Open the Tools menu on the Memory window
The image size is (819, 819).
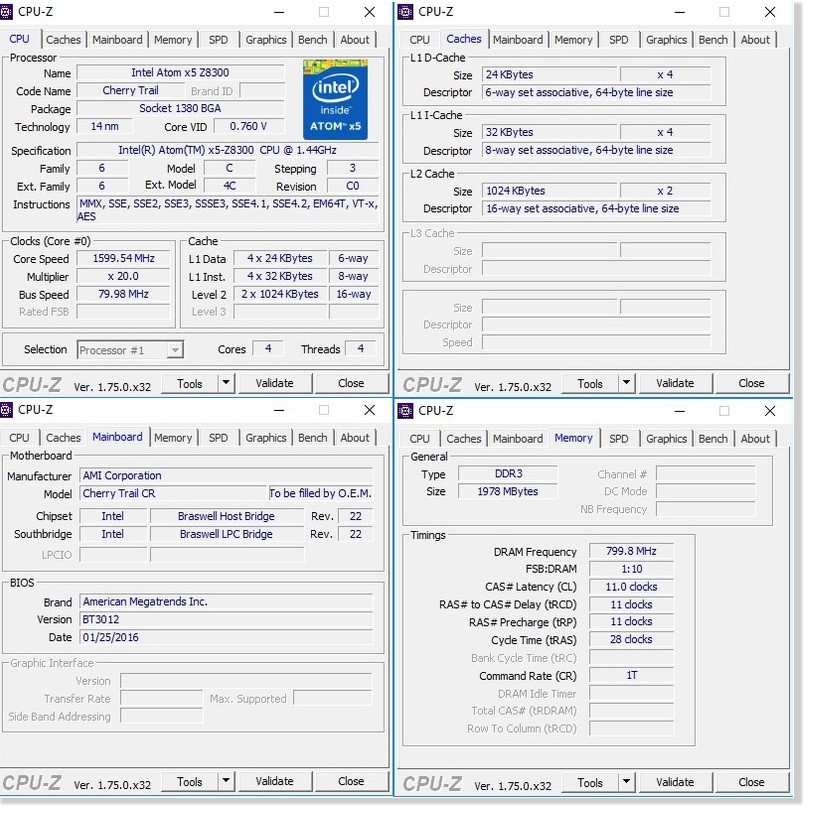pos(591,782)
